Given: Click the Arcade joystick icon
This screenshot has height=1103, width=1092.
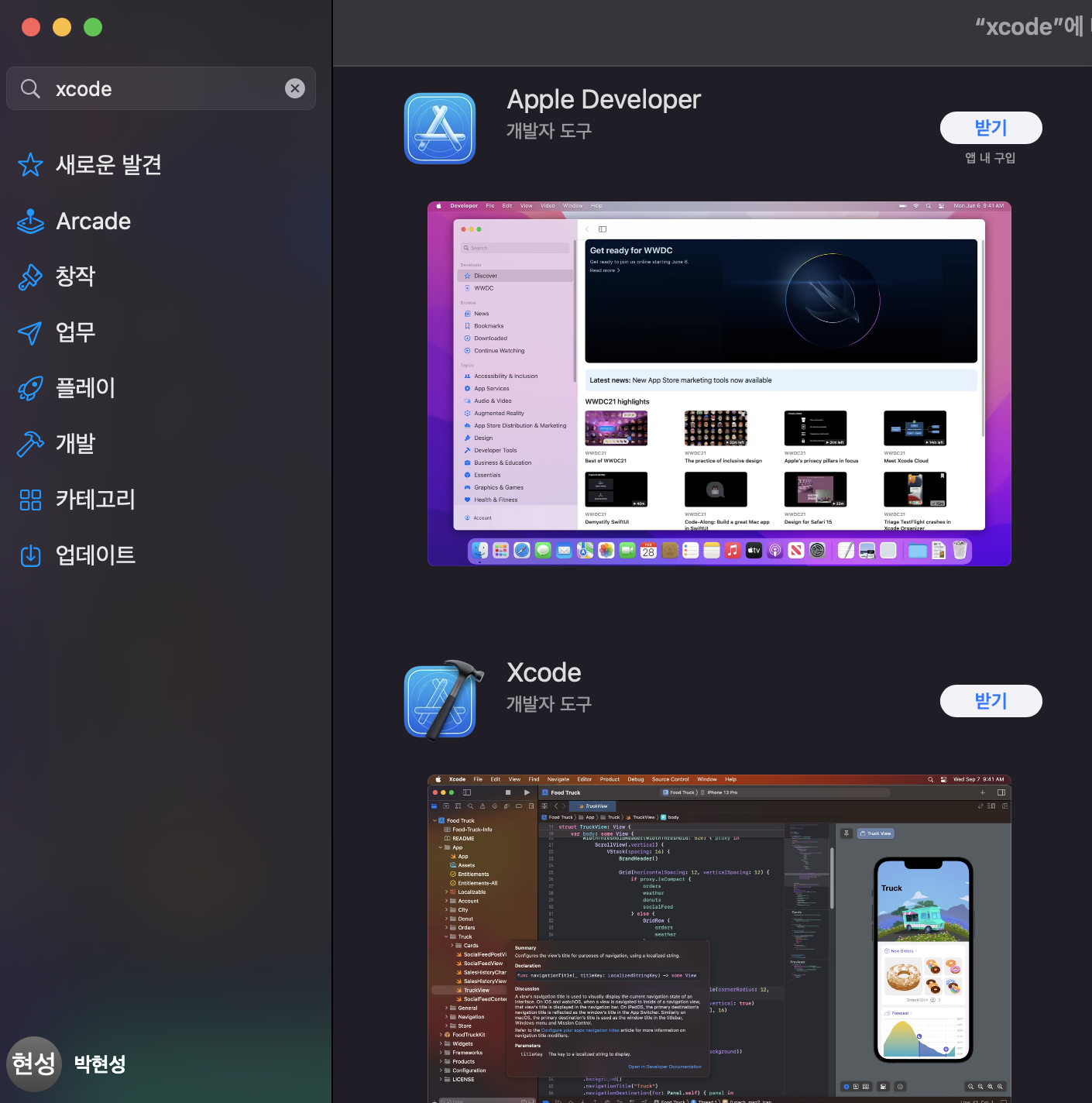Looking at the screenshot, I should point(30,221).
